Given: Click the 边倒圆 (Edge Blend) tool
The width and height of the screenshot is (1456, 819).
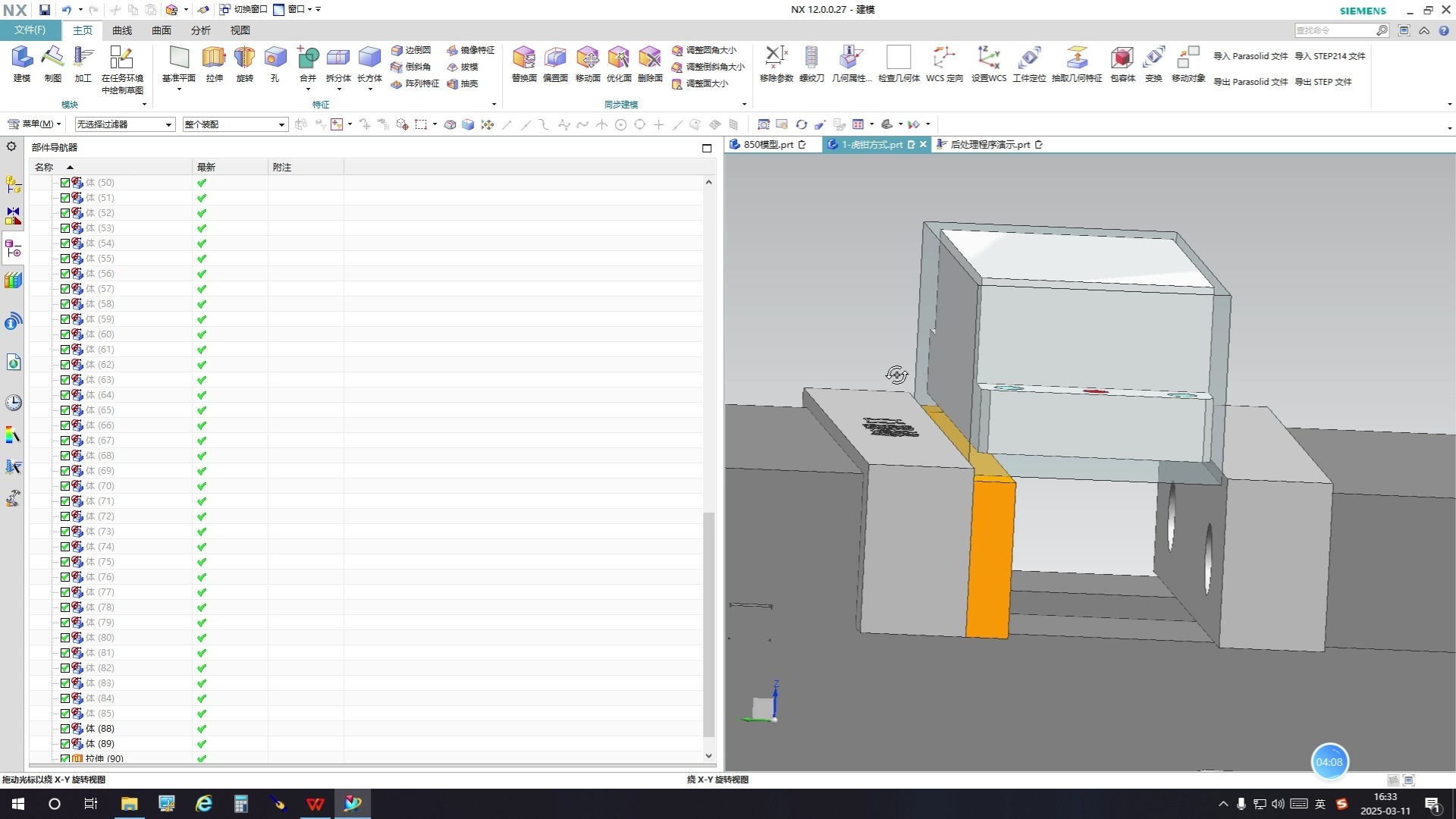Looking at the screenshot, I should click(x=412, y=50).
